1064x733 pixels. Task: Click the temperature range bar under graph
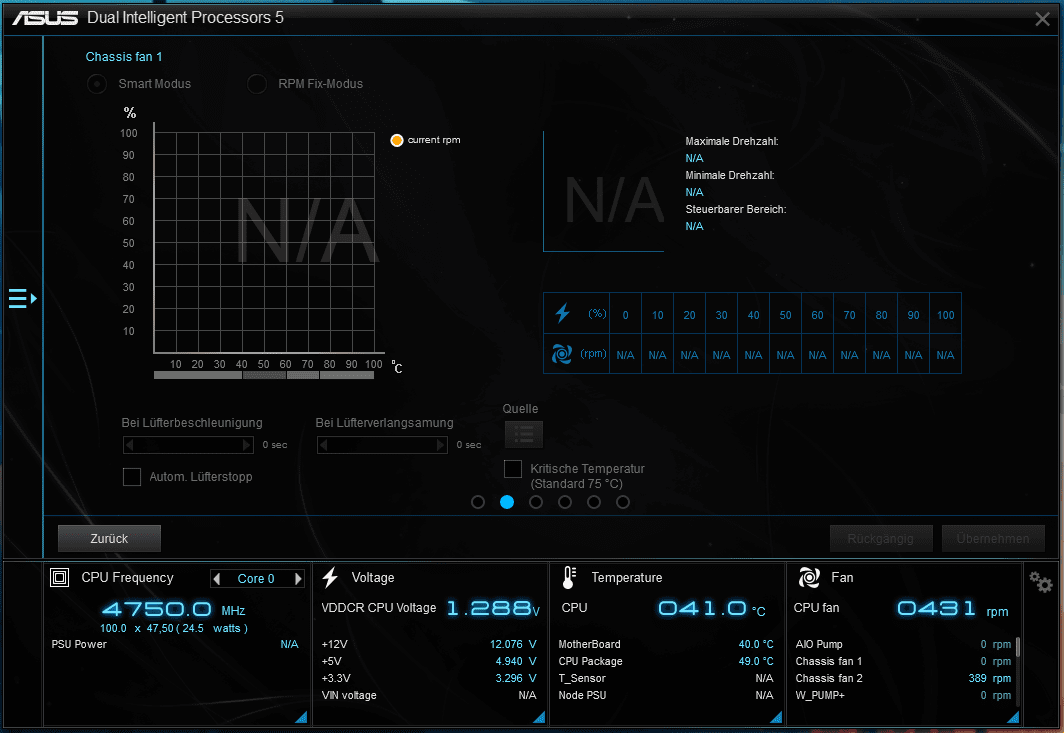[x=264, y=375]
